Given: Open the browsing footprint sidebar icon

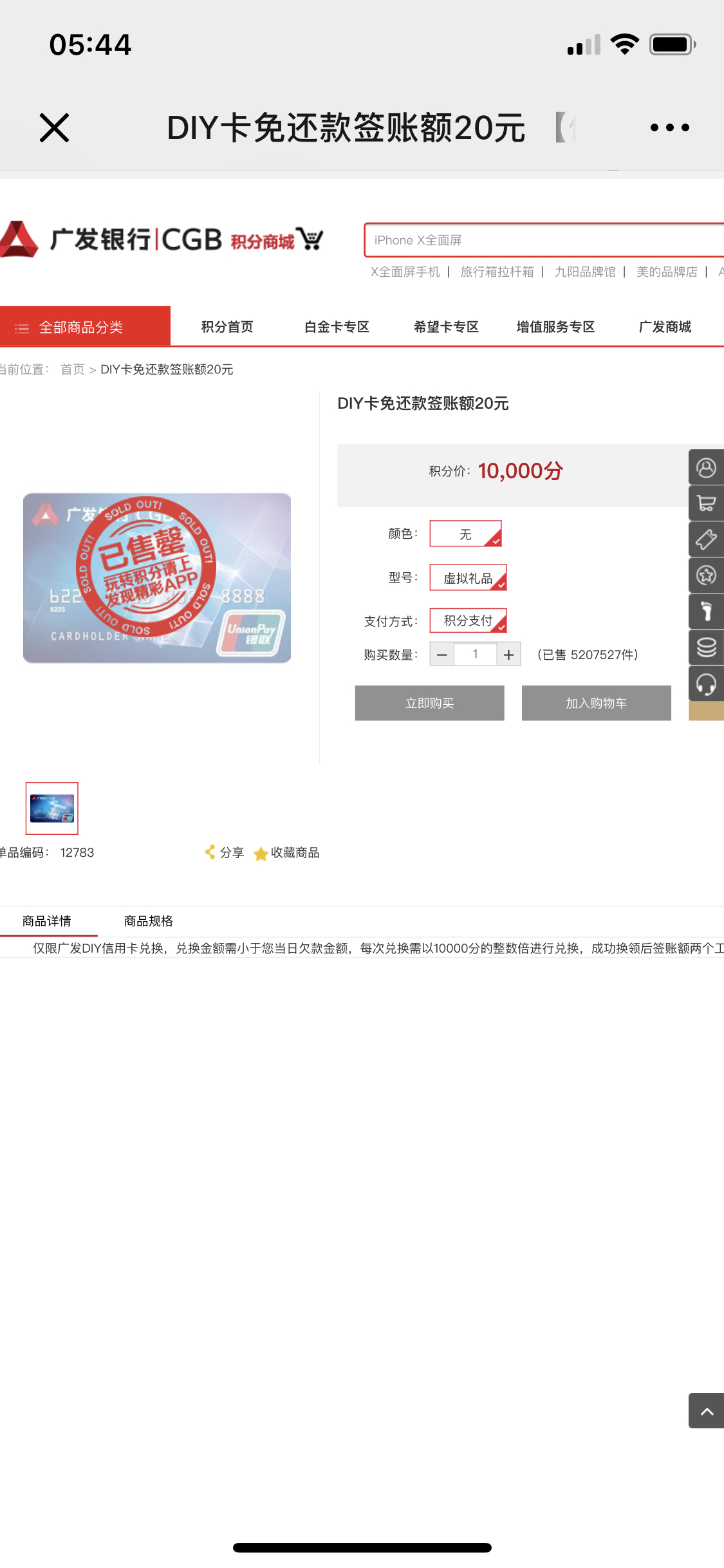Looking at the screenshot, I should pos(706,611).
